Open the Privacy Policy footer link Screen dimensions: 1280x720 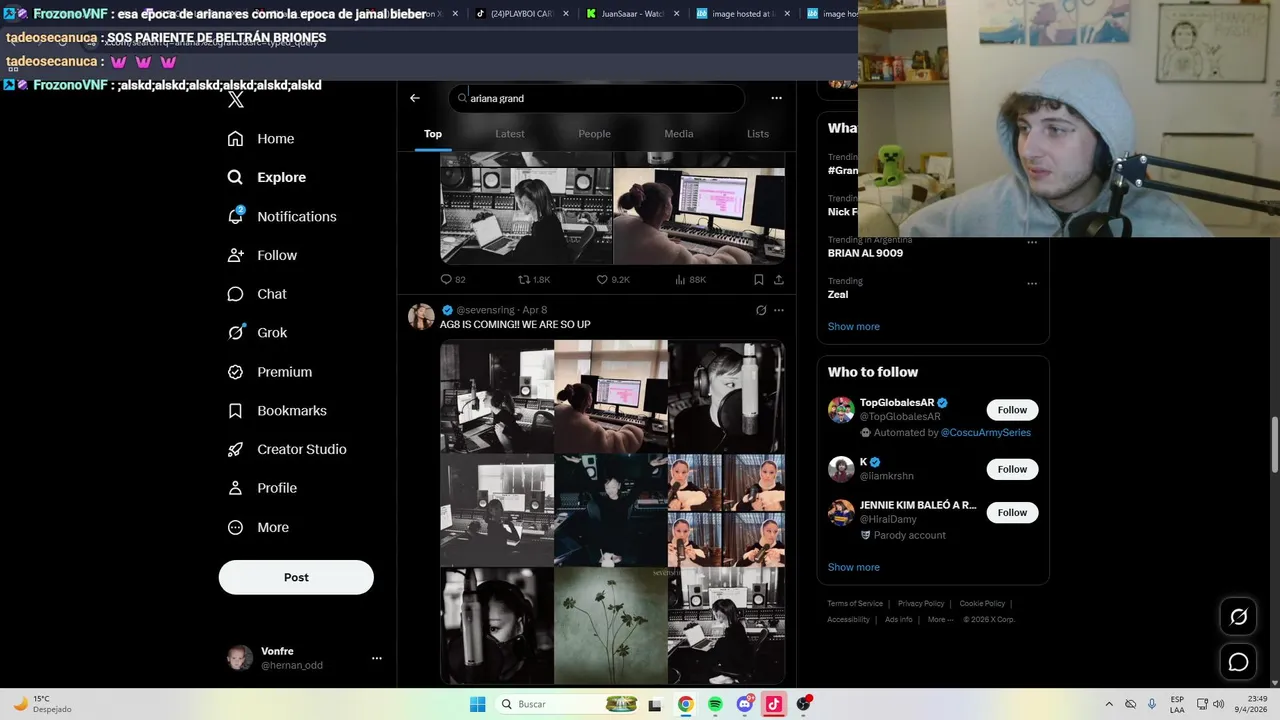(x=921, y=604)
